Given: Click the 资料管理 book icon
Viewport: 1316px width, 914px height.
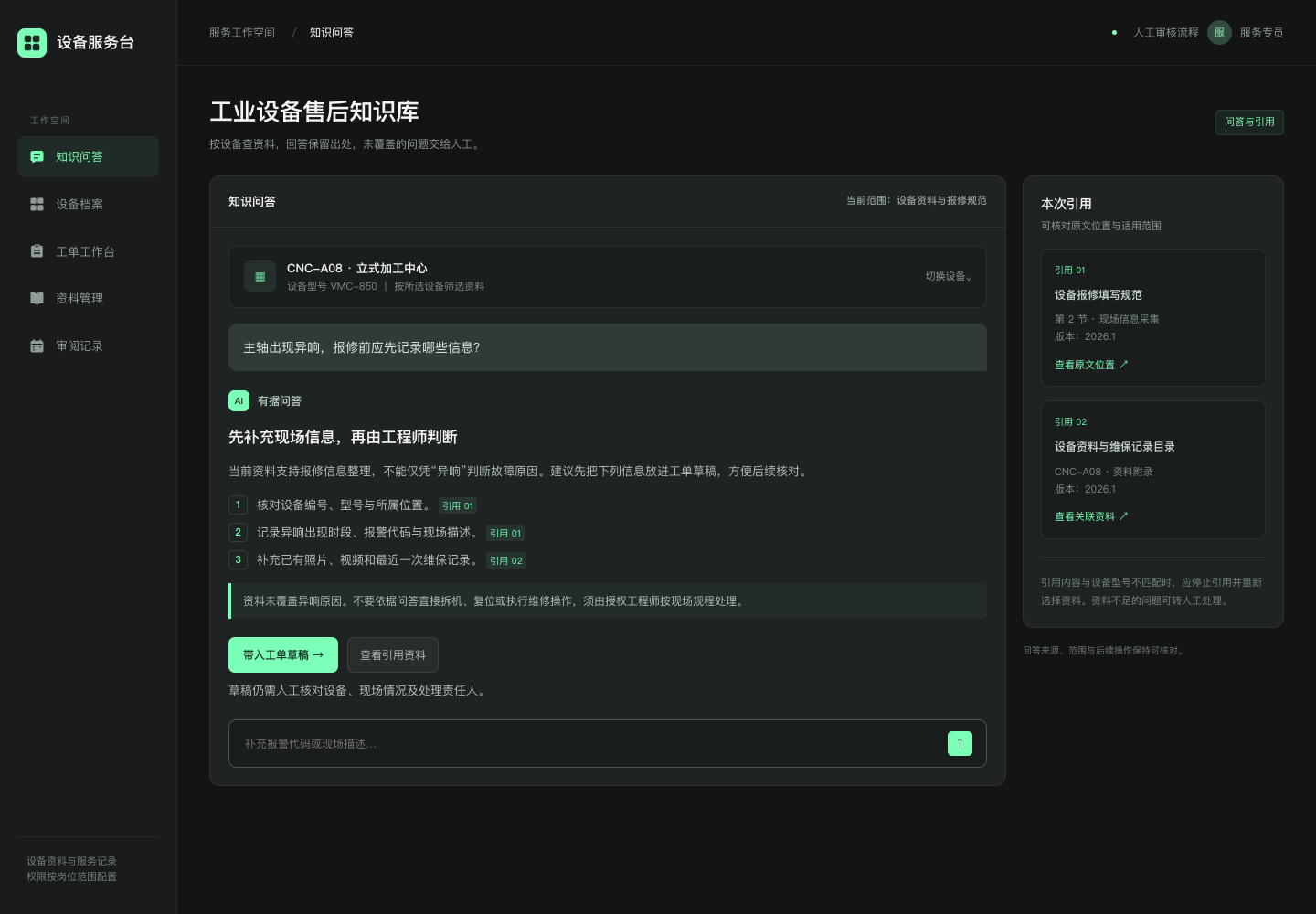Looking at the screenshot, I should [37, 299].
